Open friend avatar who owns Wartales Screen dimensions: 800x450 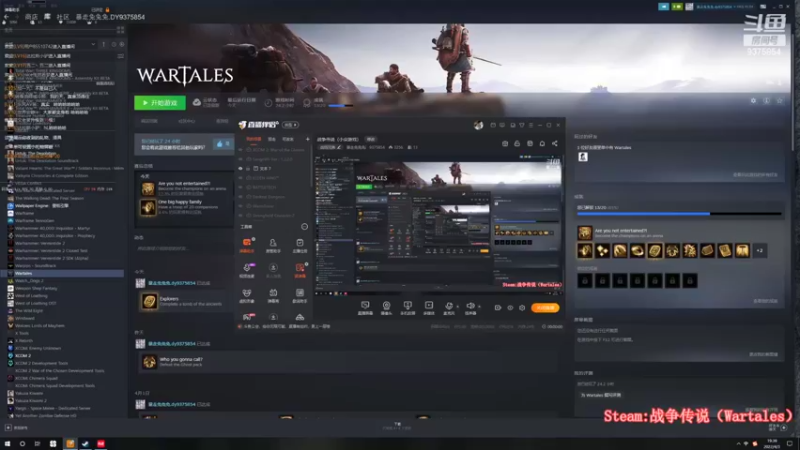583,157
